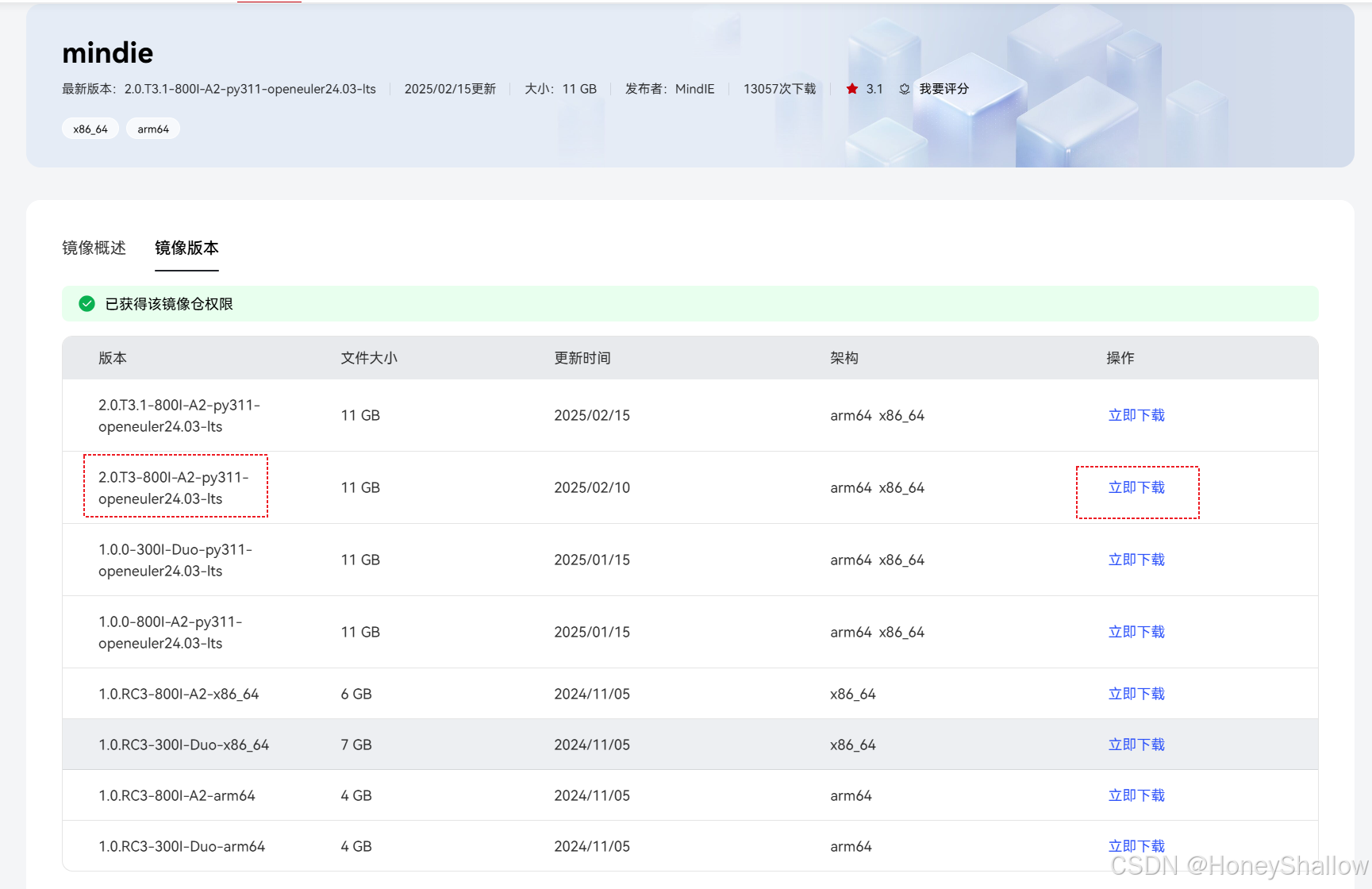Image resolution: width=1372 pixels, height=889 pixels.
Task: Download 1.0.0-300I-Duo-py311 via 立即下载
Action: (x=1136, y=560)
